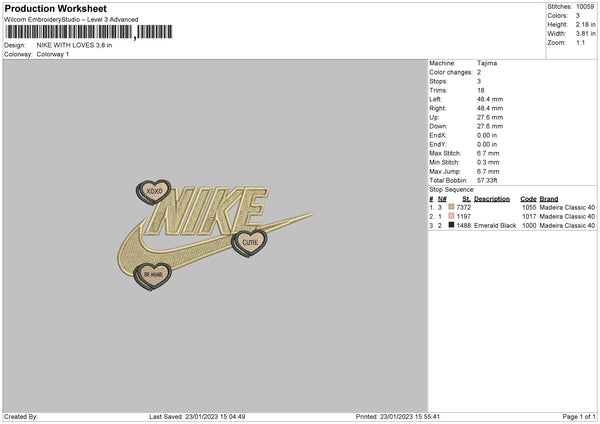This screenshot has width=600, height=424.
Task: Select the Down 27.6 mm value
Action: [x=490, y=126]
